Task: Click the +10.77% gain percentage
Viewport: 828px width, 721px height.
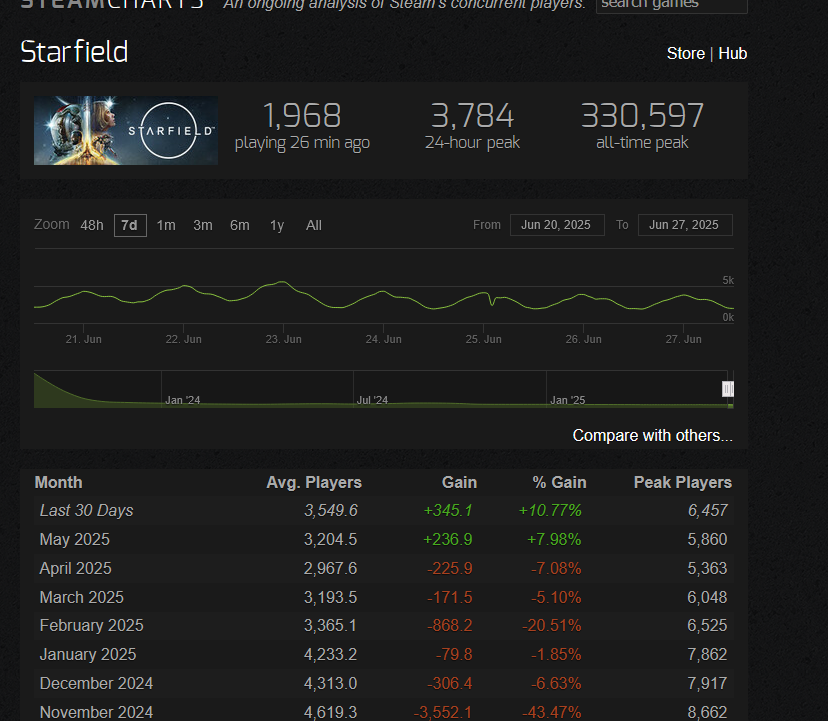Action: point(550,510)
